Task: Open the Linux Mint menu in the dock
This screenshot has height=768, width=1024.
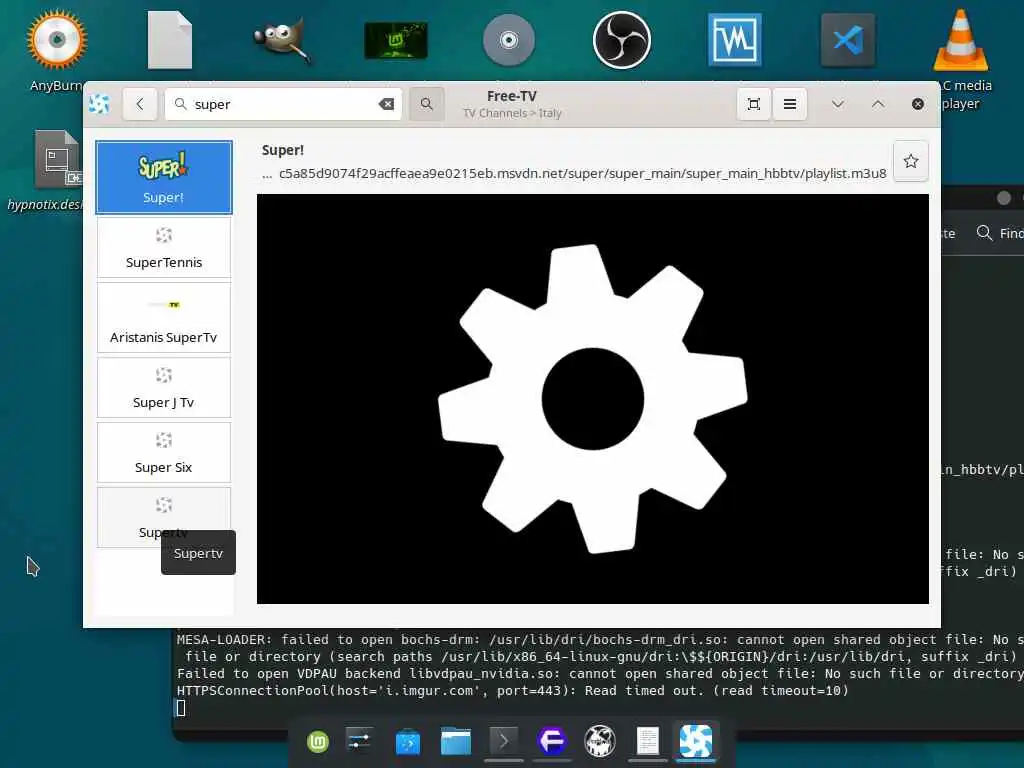Action: [318, 741]
